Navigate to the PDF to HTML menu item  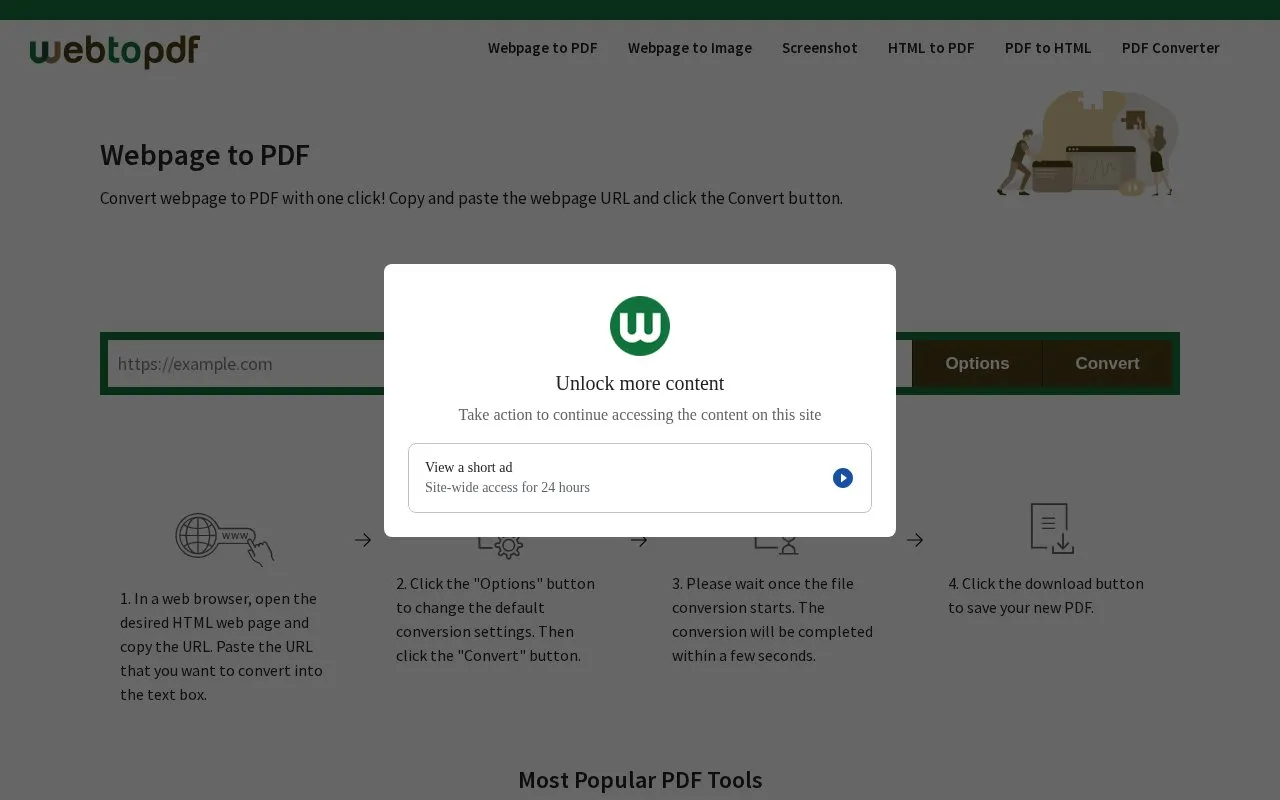pyautogui.click(x=1048, y=48)
